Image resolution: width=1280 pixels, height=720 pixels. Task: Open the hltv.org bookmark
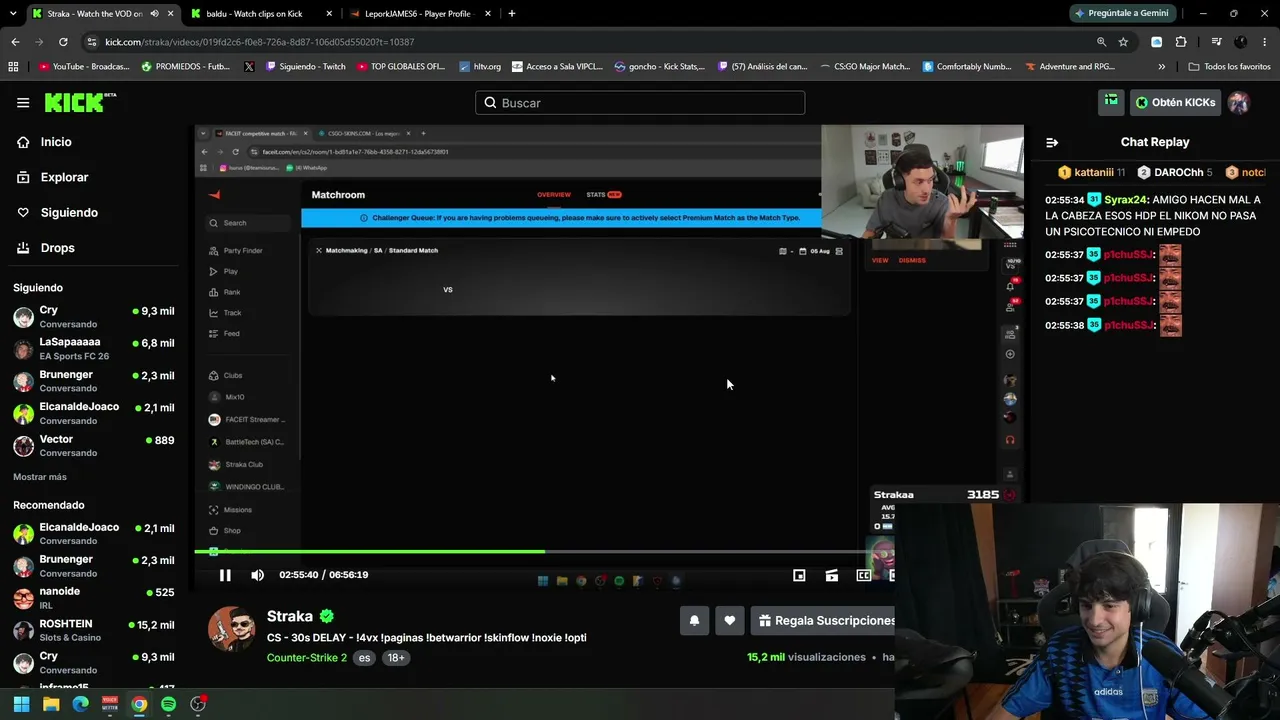(x=480, y=67)
